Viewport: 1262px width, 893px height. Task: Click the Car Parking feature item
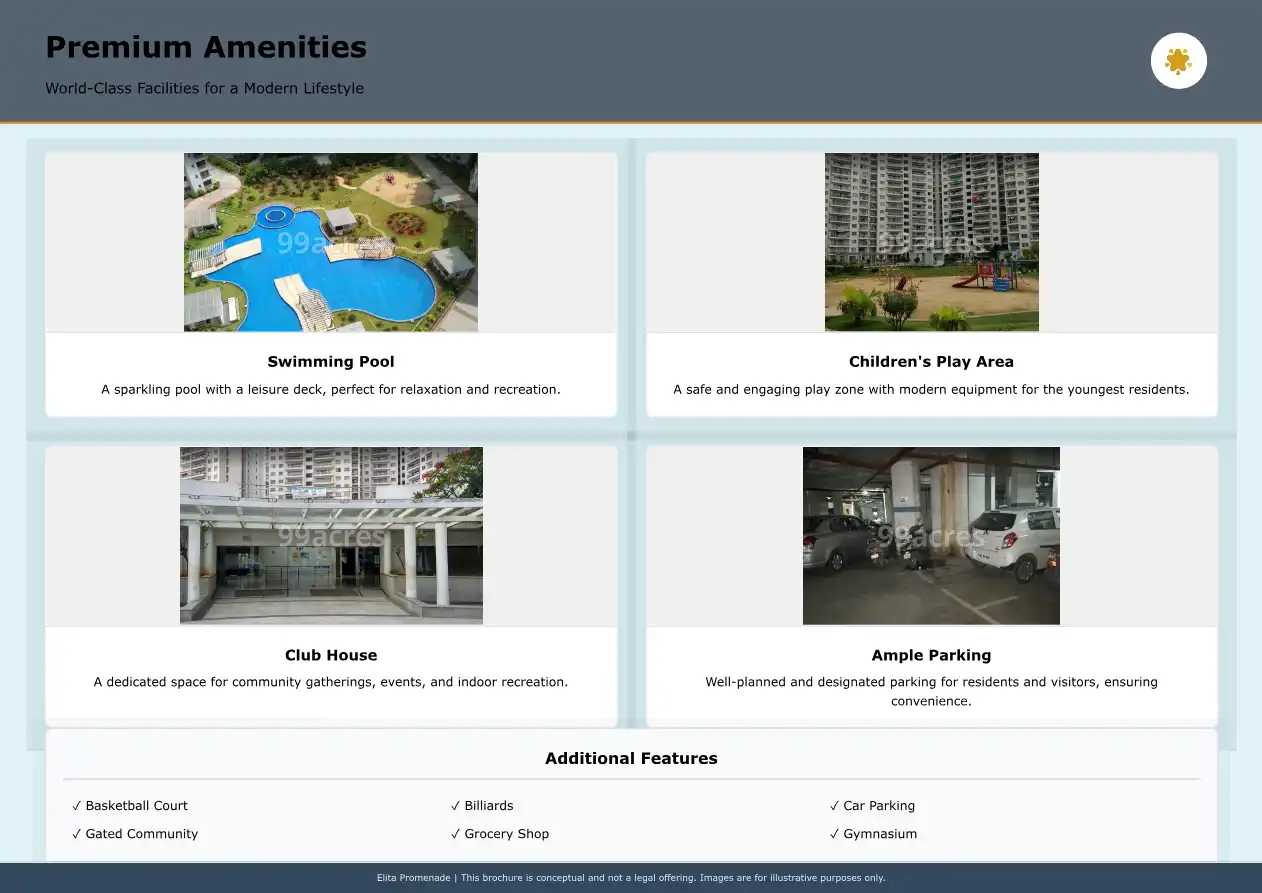pos(872,806)
